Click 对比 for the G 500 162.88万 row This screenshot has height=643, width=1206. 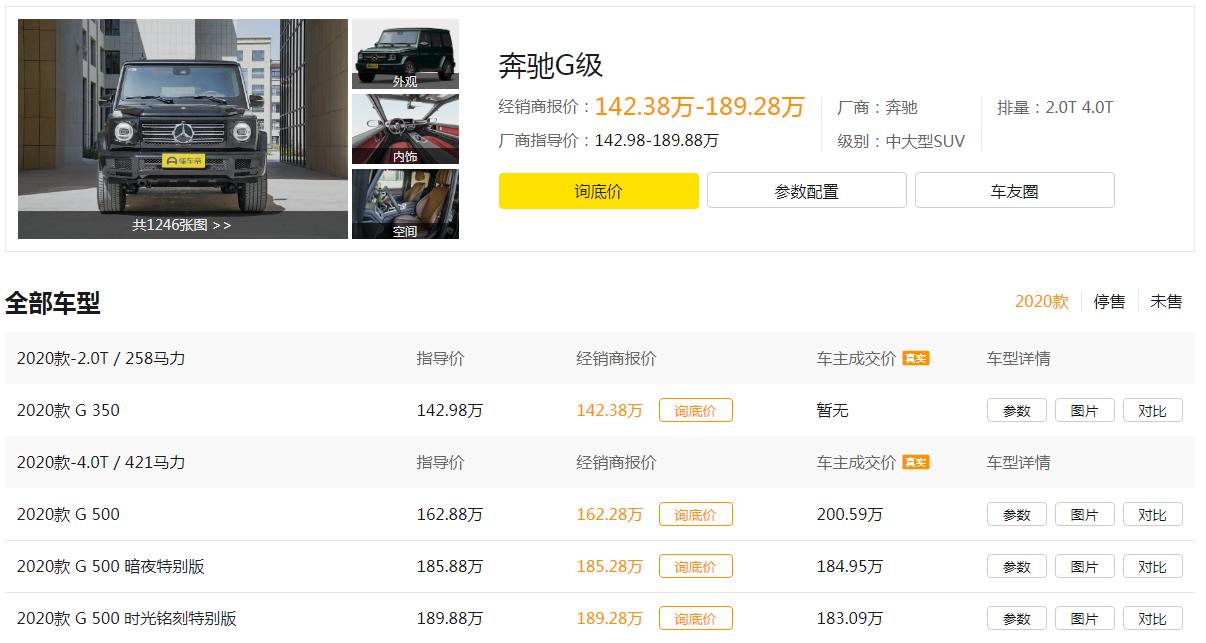point(1152,514)
